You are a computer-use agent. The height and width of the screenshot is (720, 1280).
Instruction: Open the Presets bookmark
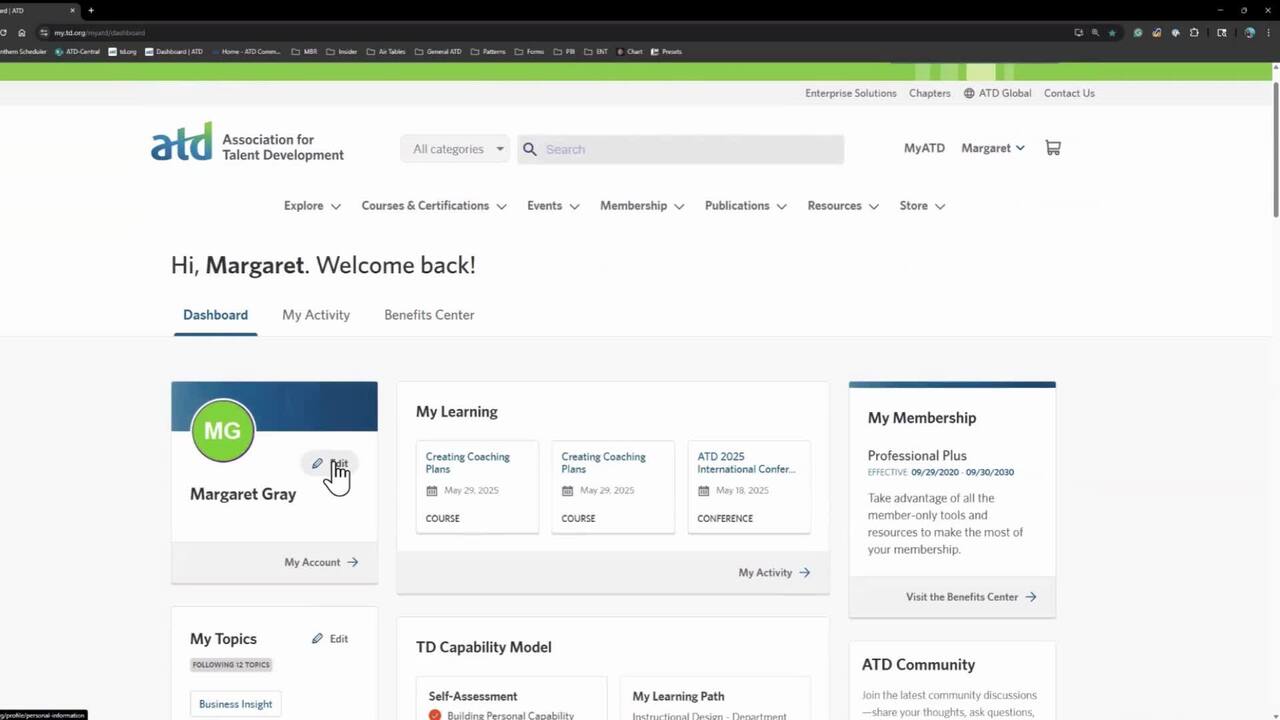[x=666, y=51]
